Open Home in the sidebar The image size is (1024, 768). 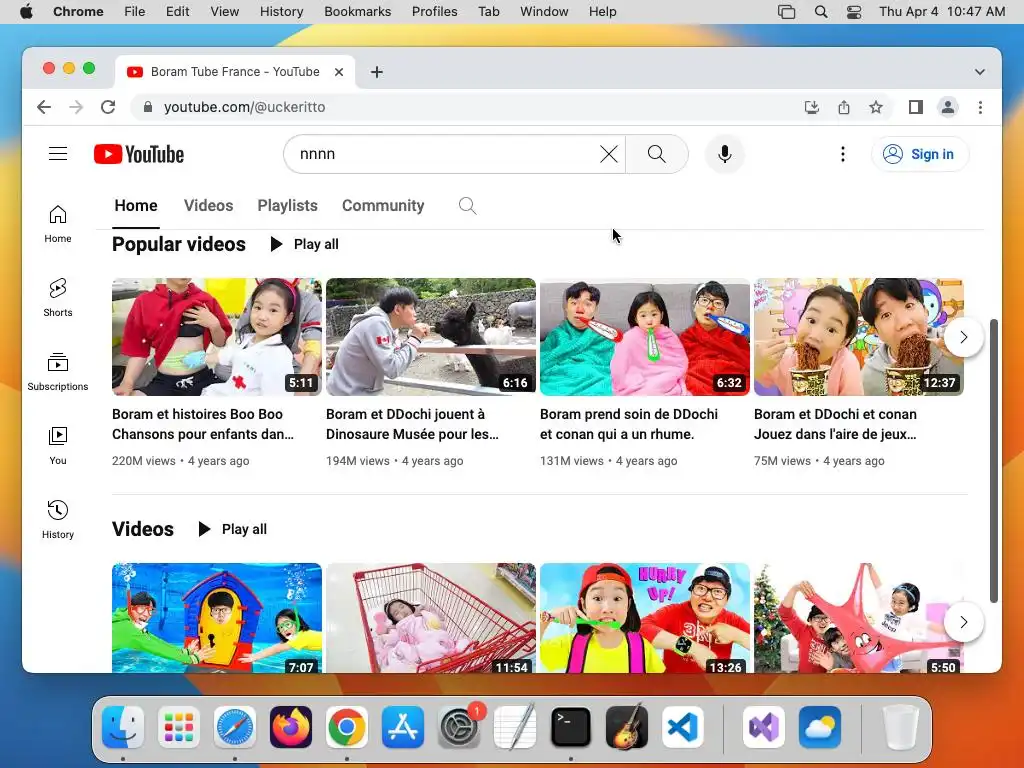[58, 224]
